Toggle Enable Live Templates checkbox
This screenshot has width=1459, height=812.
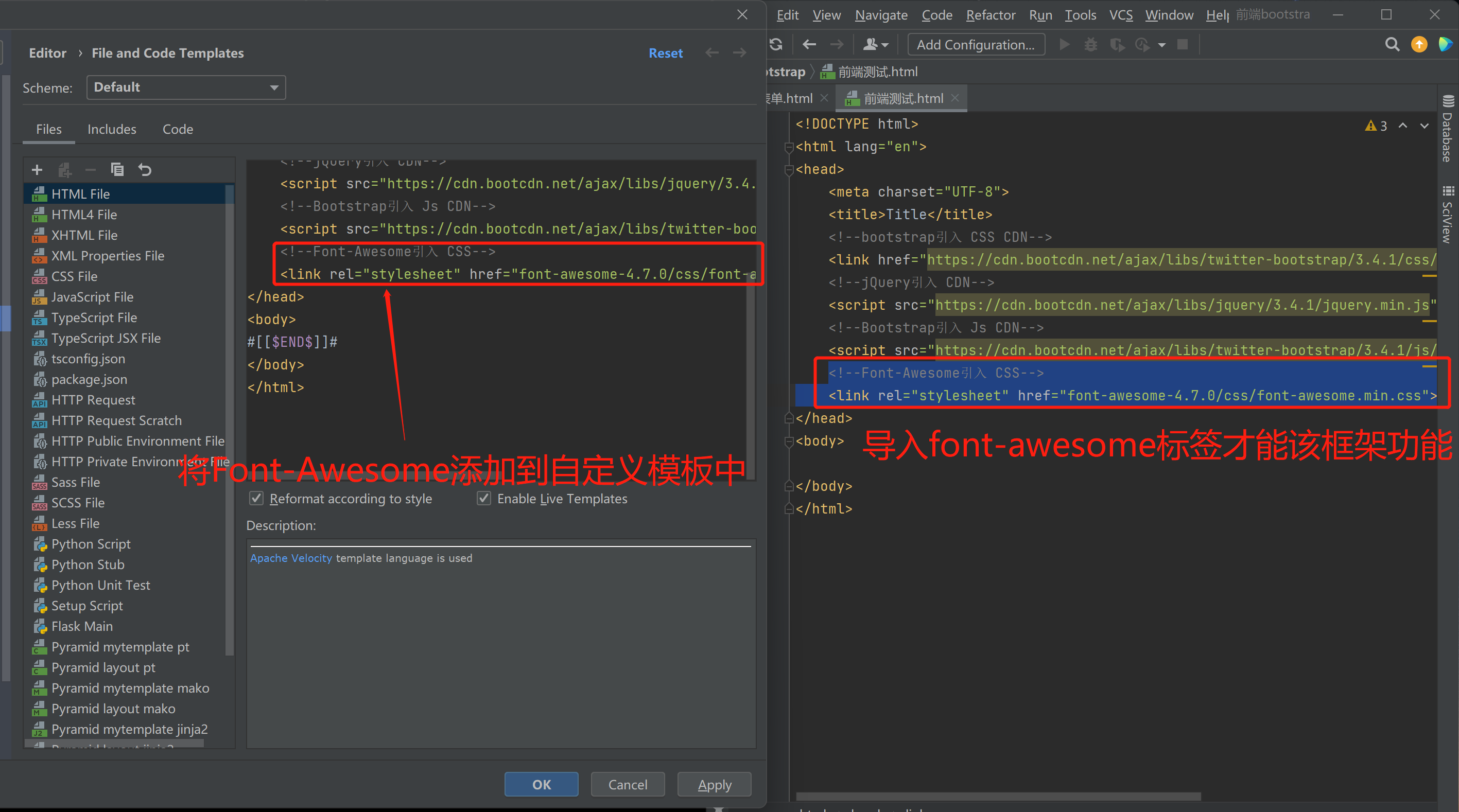point(484,498)
